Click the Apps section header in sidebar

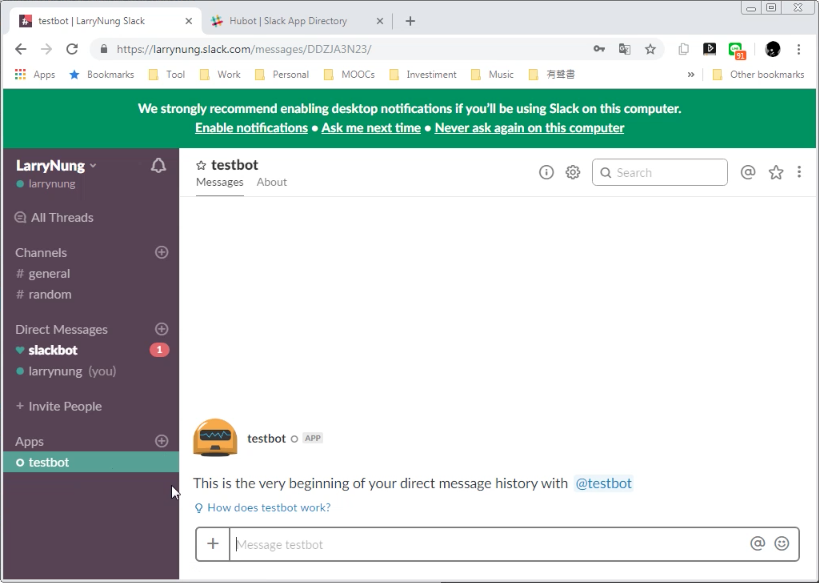29,441
